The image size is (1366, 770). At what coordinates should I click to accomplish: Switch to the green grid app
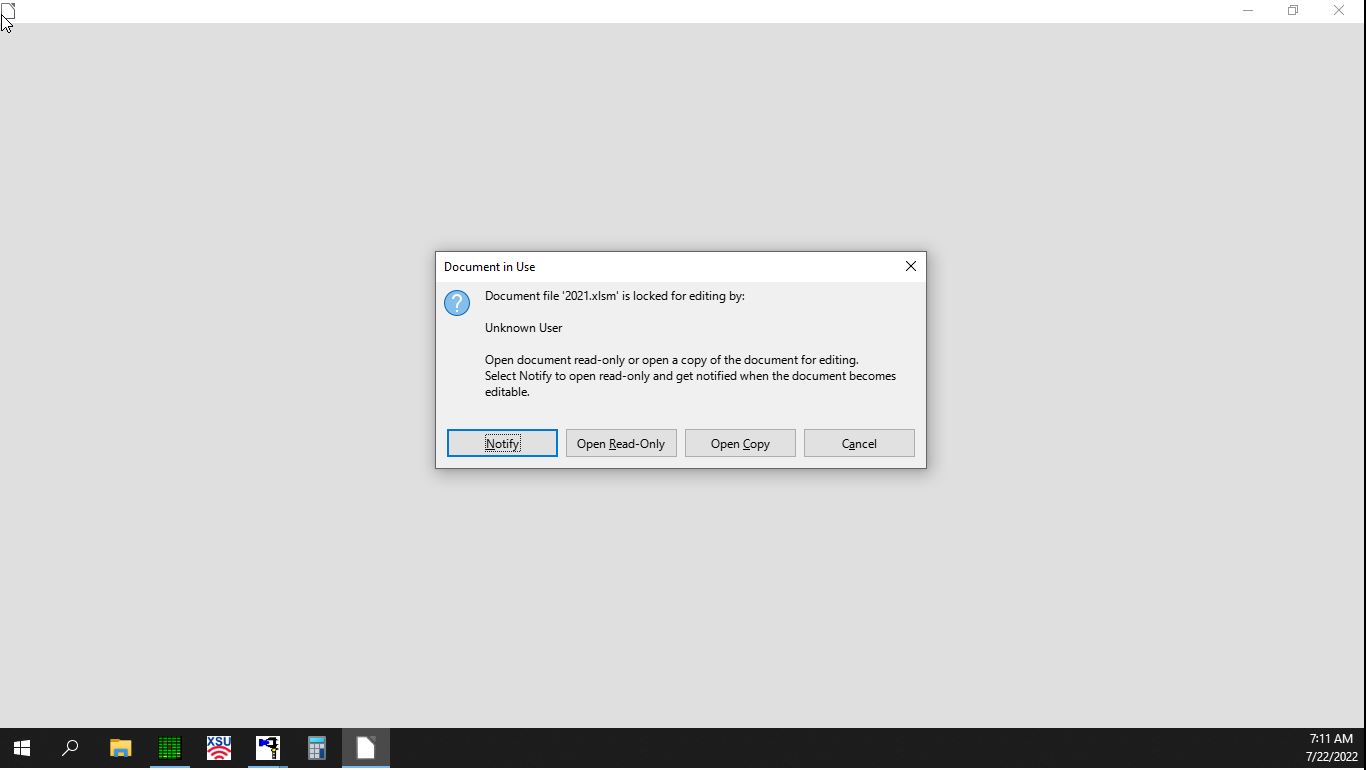(169, 748)
